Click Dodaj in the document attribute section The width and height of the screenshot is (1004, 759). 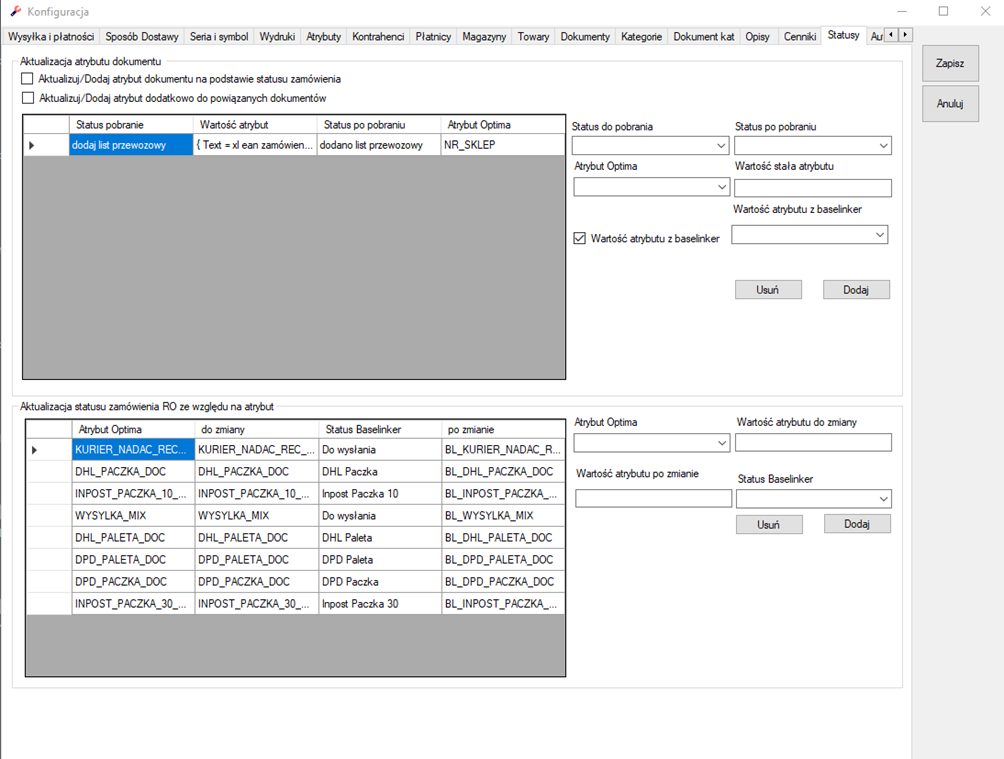tap(856, 290)
